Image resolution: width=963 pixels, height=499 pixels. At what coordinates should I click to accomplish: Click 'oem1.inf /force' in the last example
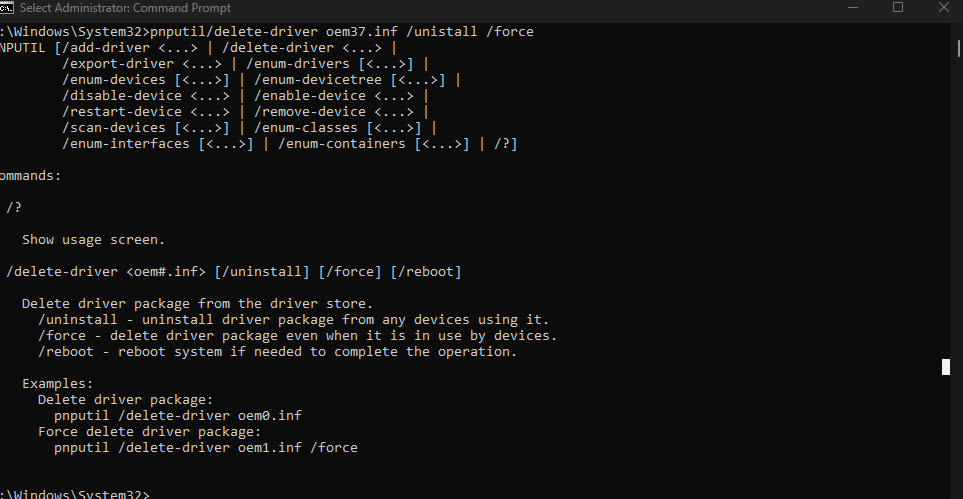298,447
